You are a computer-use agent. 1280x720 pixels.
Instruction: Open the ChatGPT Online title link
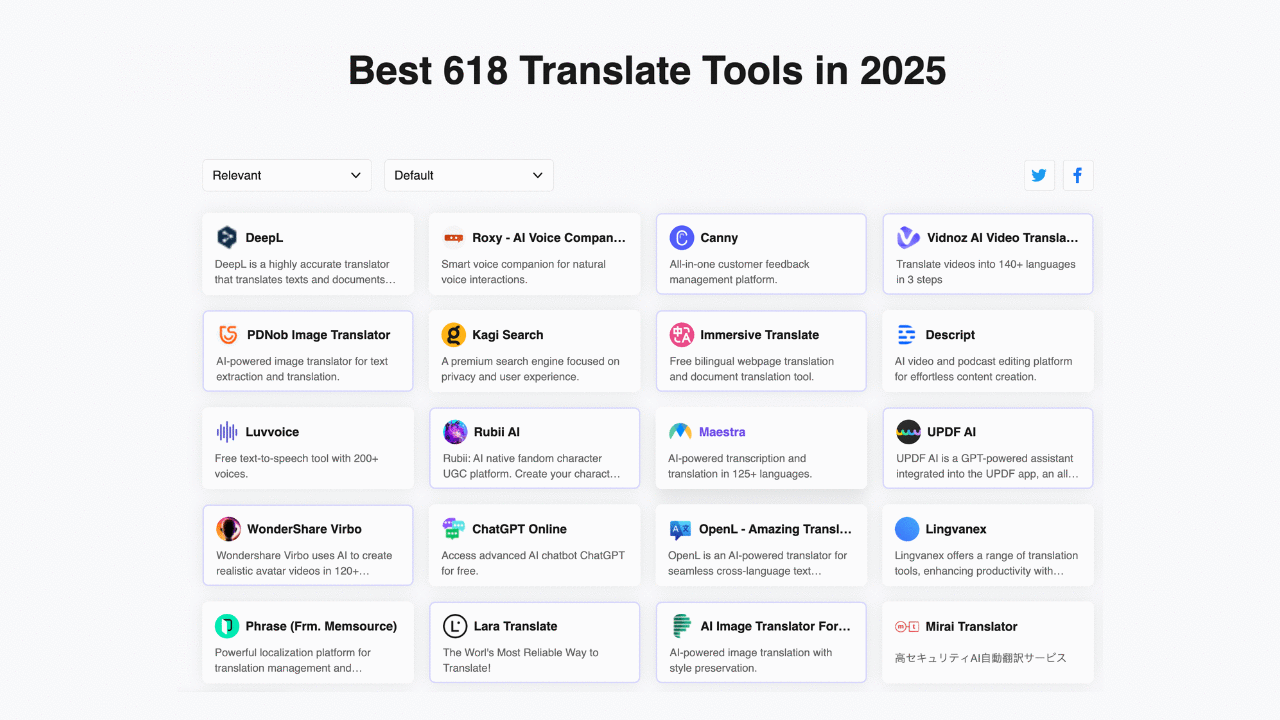[519, 529]
